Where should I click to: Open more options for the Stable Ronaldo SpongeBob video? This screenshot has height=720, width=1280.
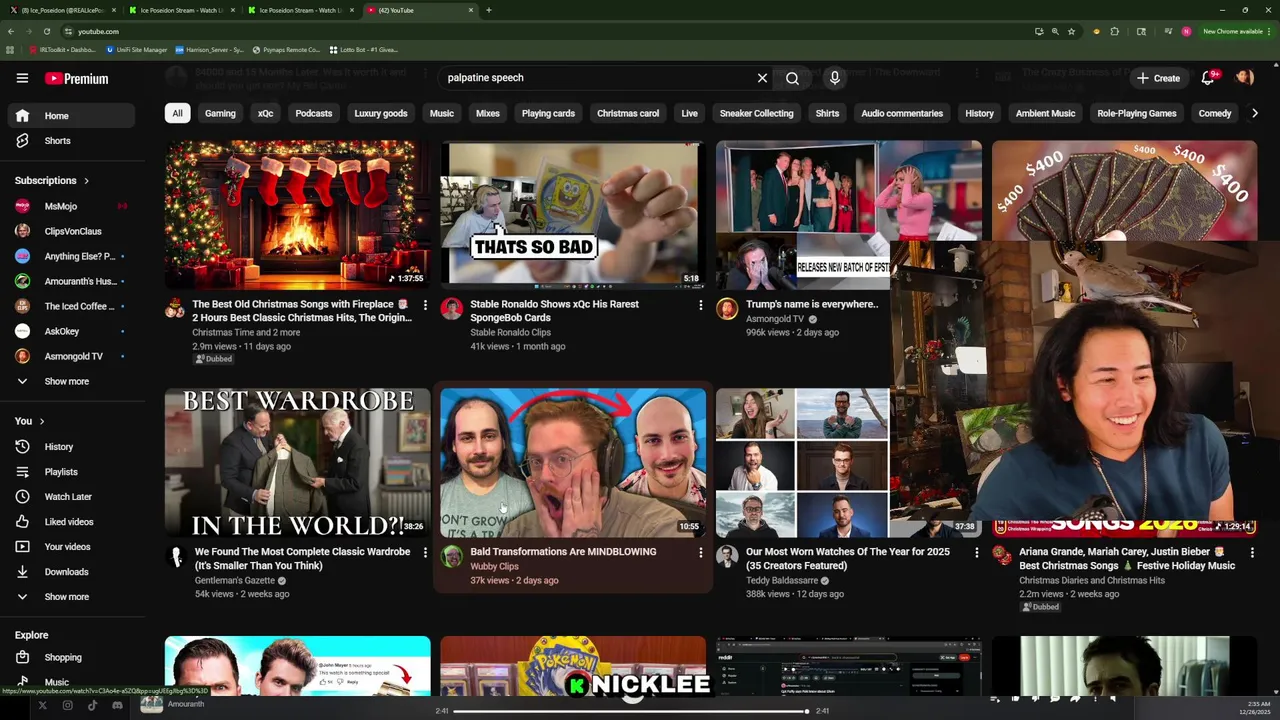coord(700,305)
